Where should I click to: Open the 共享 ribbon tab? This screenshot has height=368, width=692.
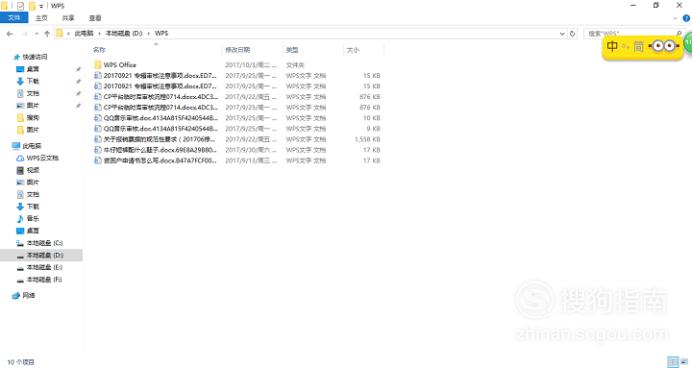(68, 18)
